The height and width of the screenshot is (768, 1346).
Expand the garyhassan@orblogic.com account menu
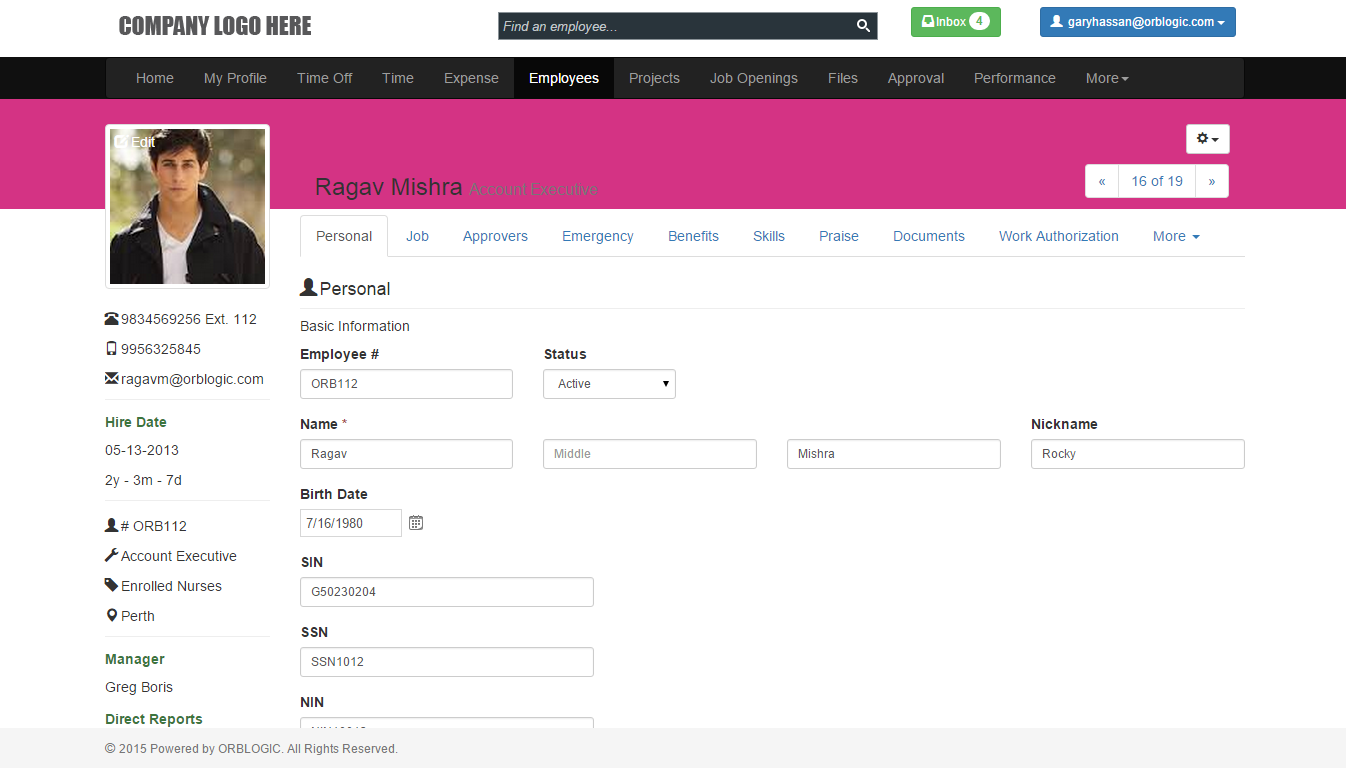coord(1138,22)
